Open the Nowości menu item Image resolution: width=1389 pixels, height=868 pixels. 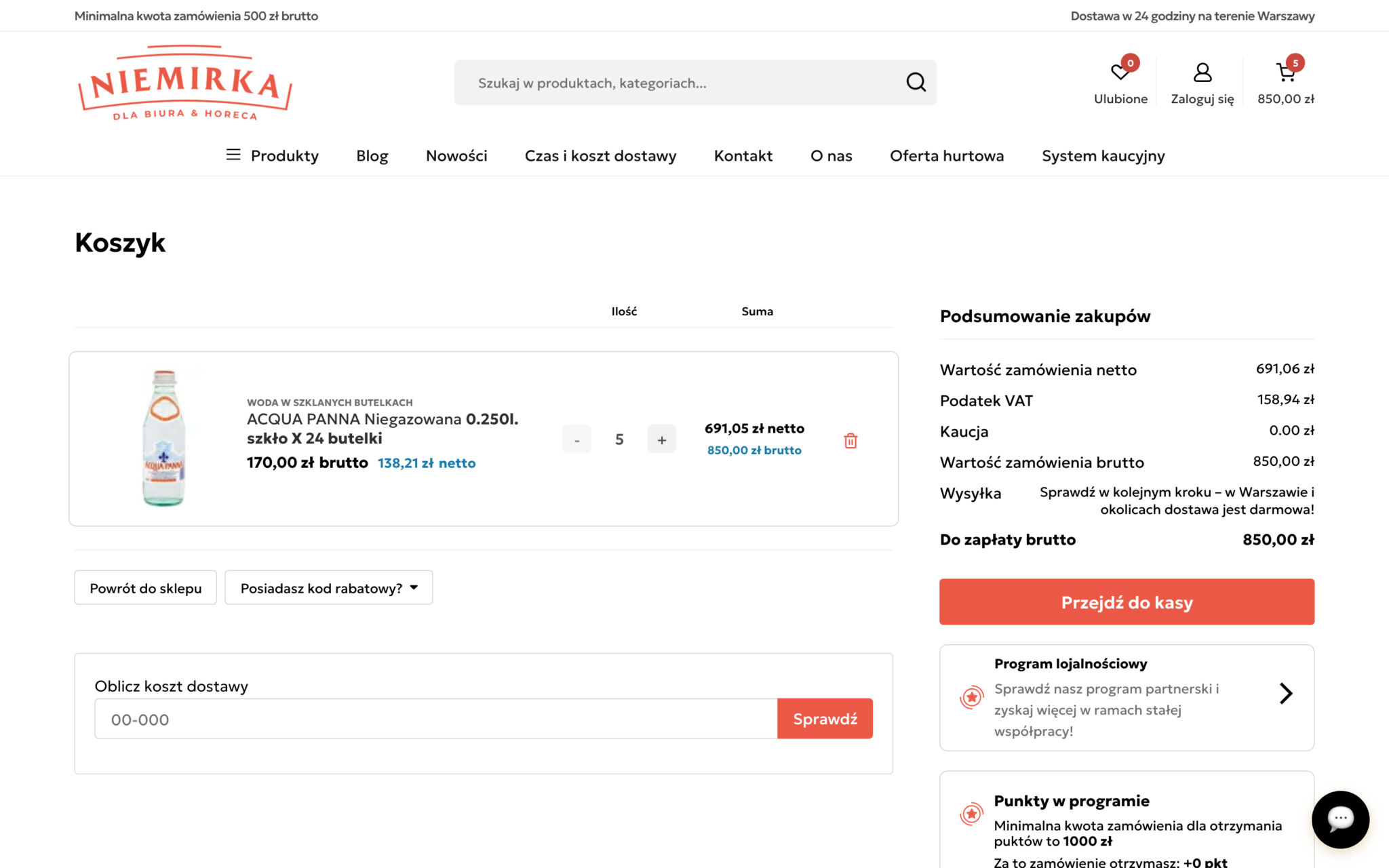[456, 156]
